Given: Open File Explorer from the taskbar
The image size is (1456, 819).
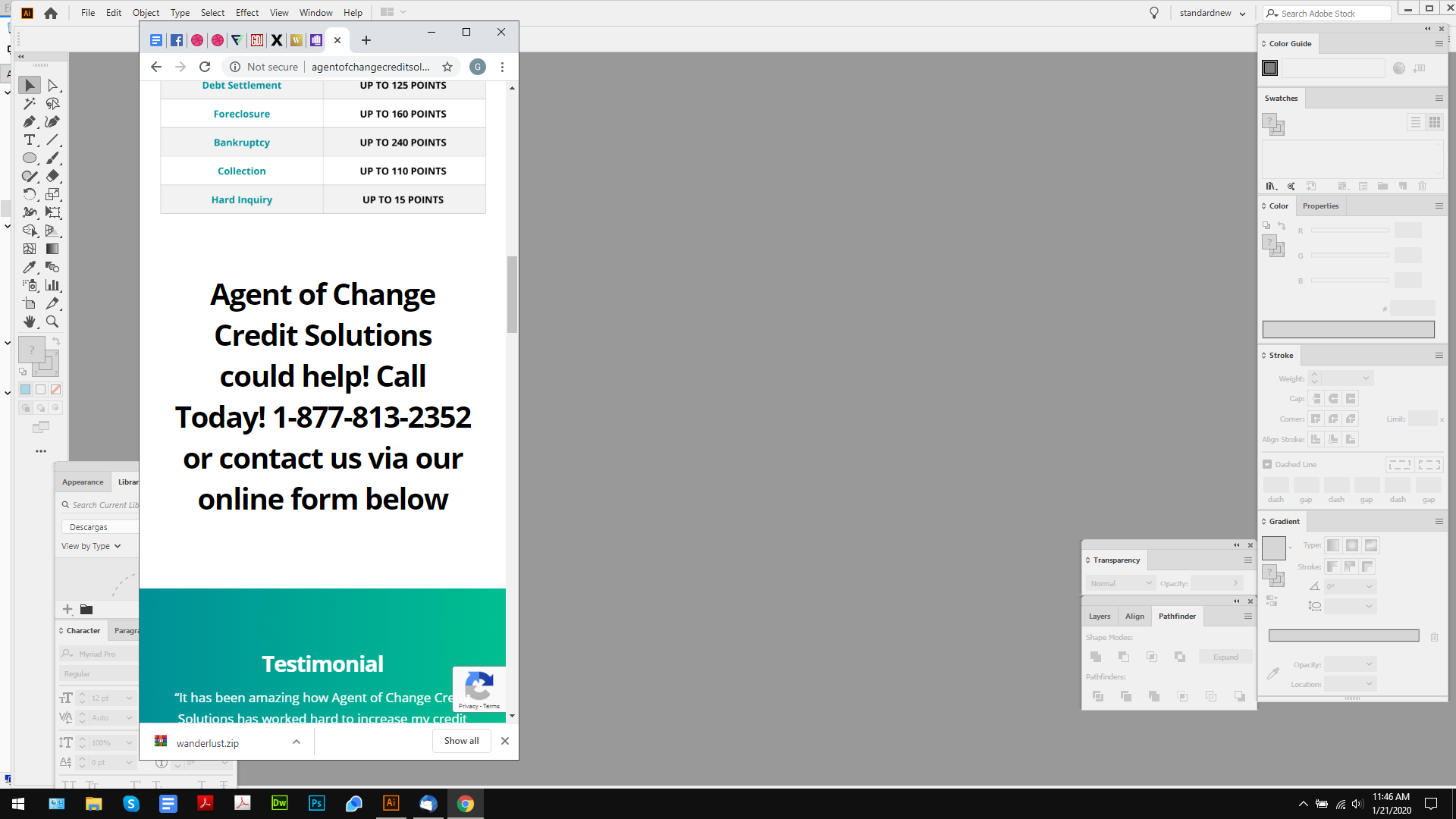Looking at the screenshot, I should point(93,803).
